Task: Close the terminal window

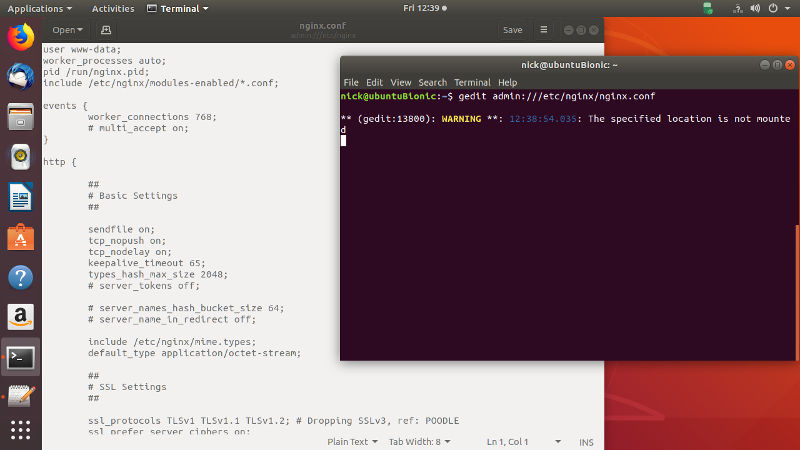Action: tap(790, 65)
